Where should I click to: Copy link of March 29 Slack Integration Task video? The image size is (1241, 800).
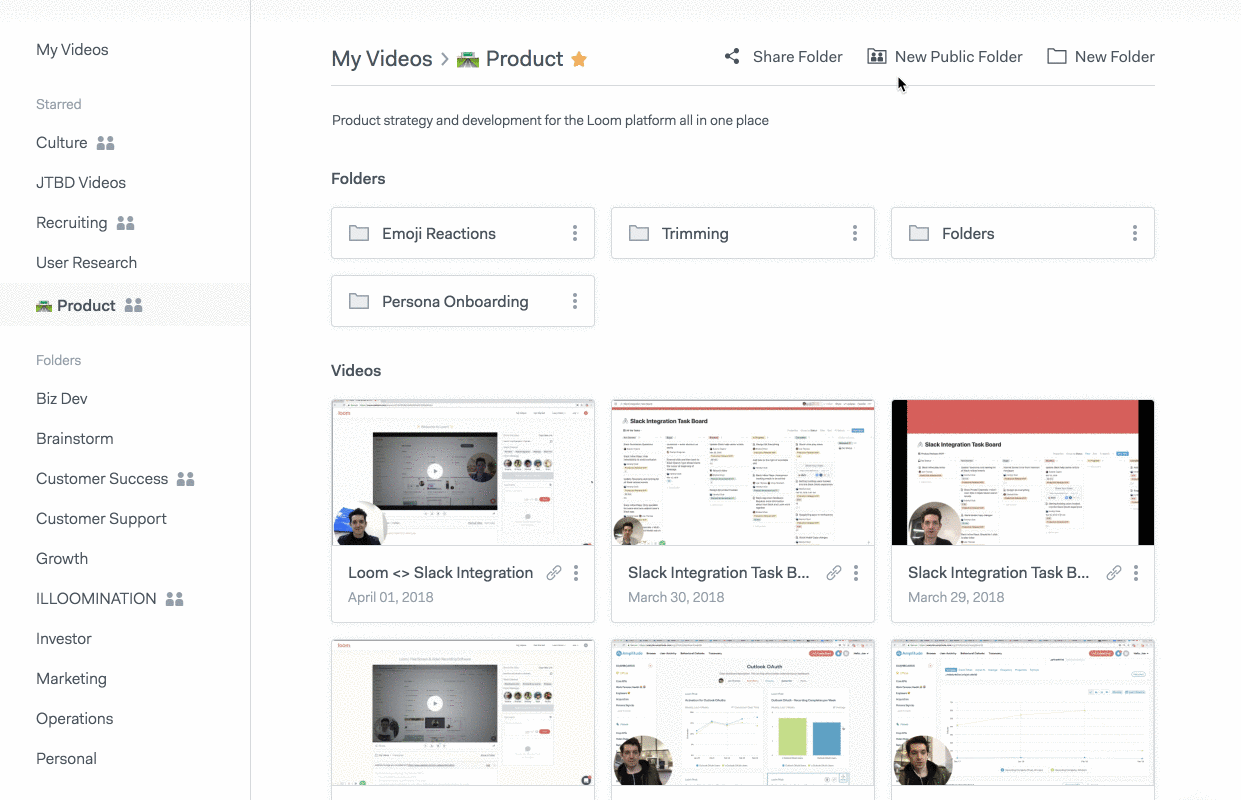(1114, 573)
